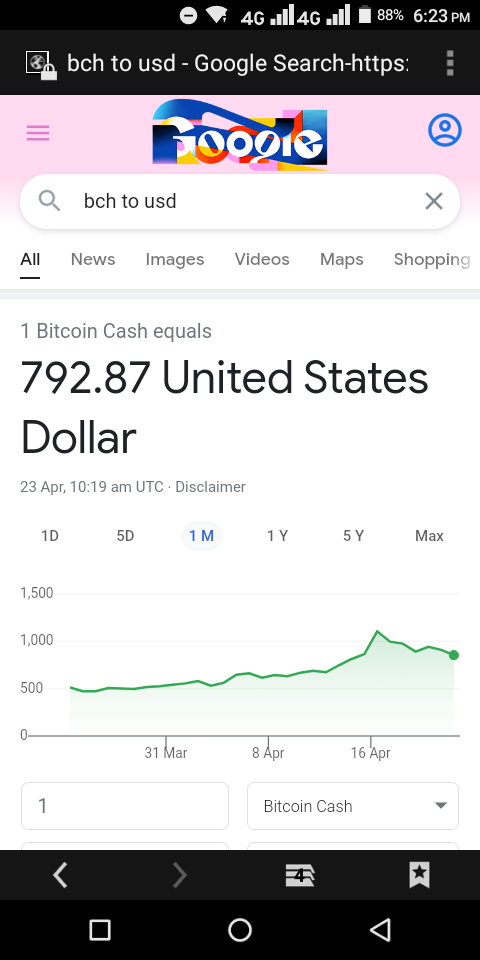This screenshot has height=960, width=480.
Task: Switch chart range to Max
Action: 429,536
